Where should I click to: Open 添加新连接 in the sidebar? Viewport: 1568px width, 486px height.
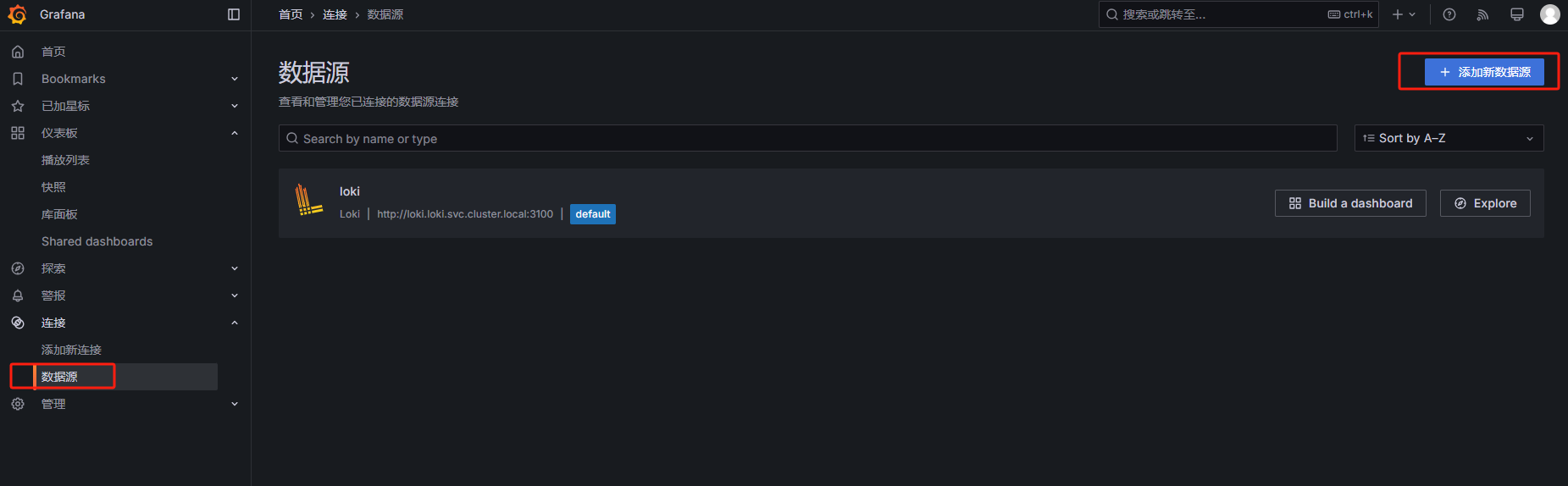pyautogui.click(x=71, y=350)
